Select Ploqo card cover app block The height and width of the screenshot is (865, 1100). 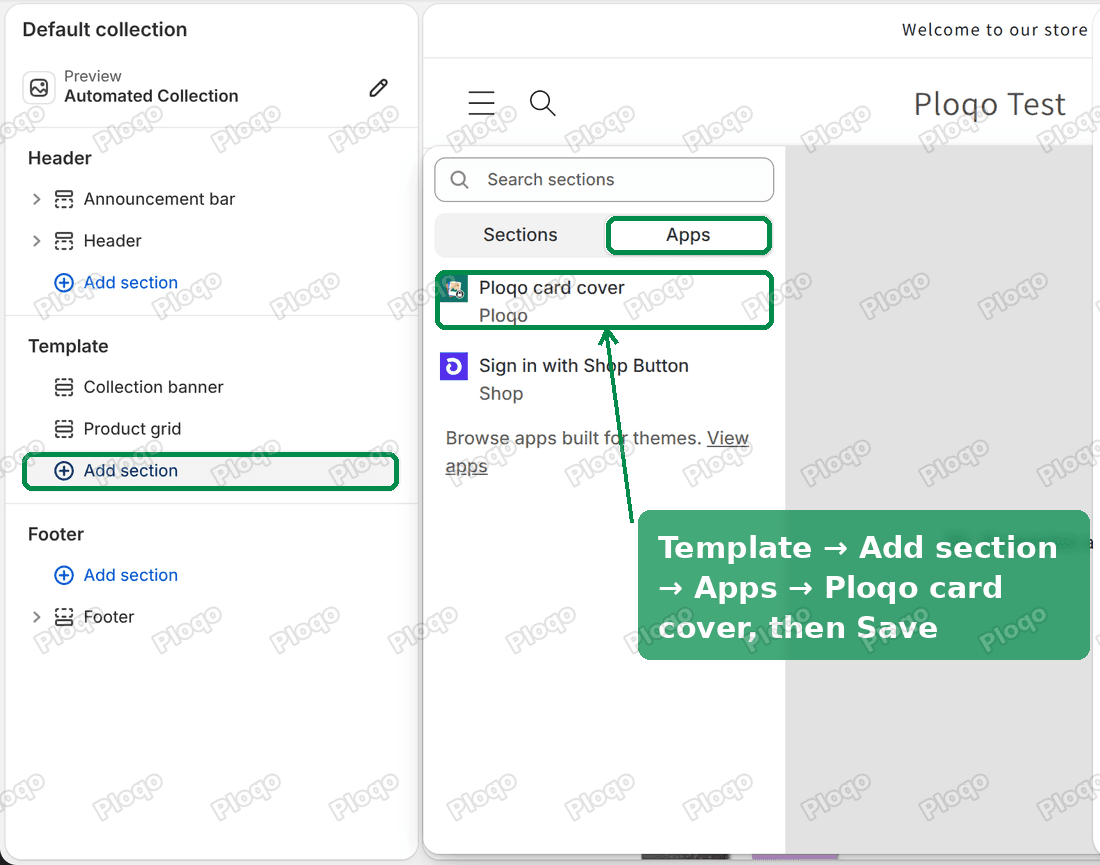pos(604,300)
